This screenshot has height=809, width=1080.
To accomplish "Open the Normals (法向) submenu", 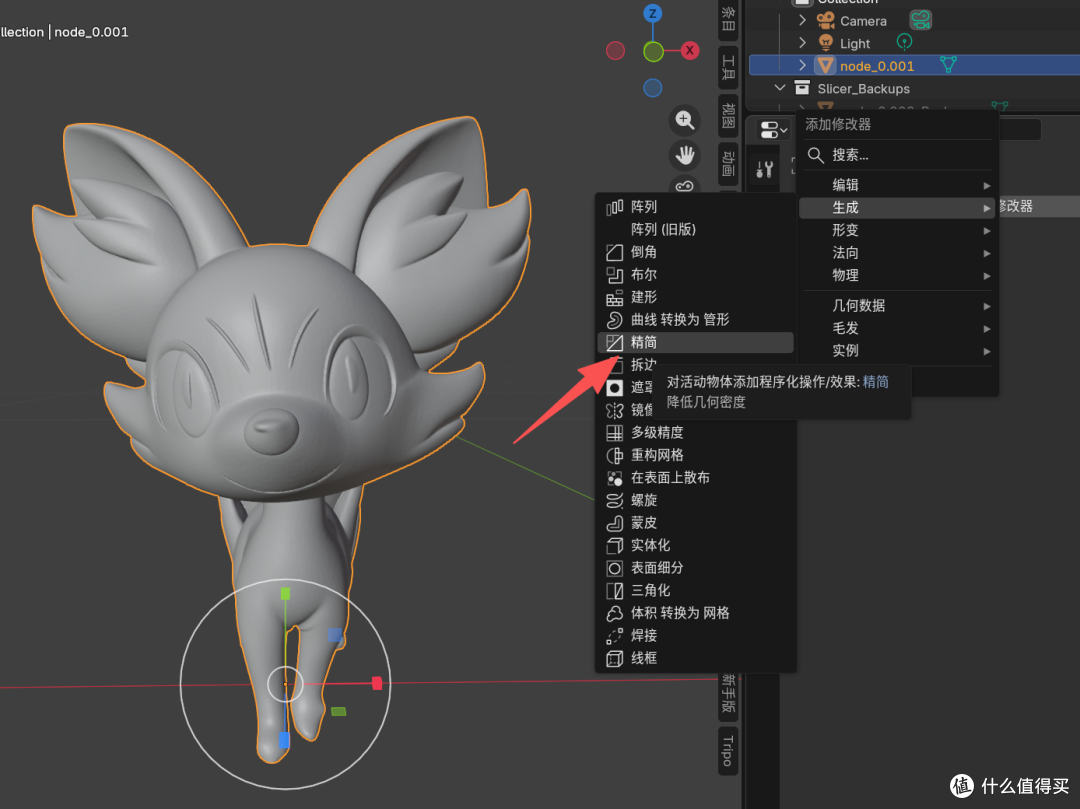I will coord(897,253).
